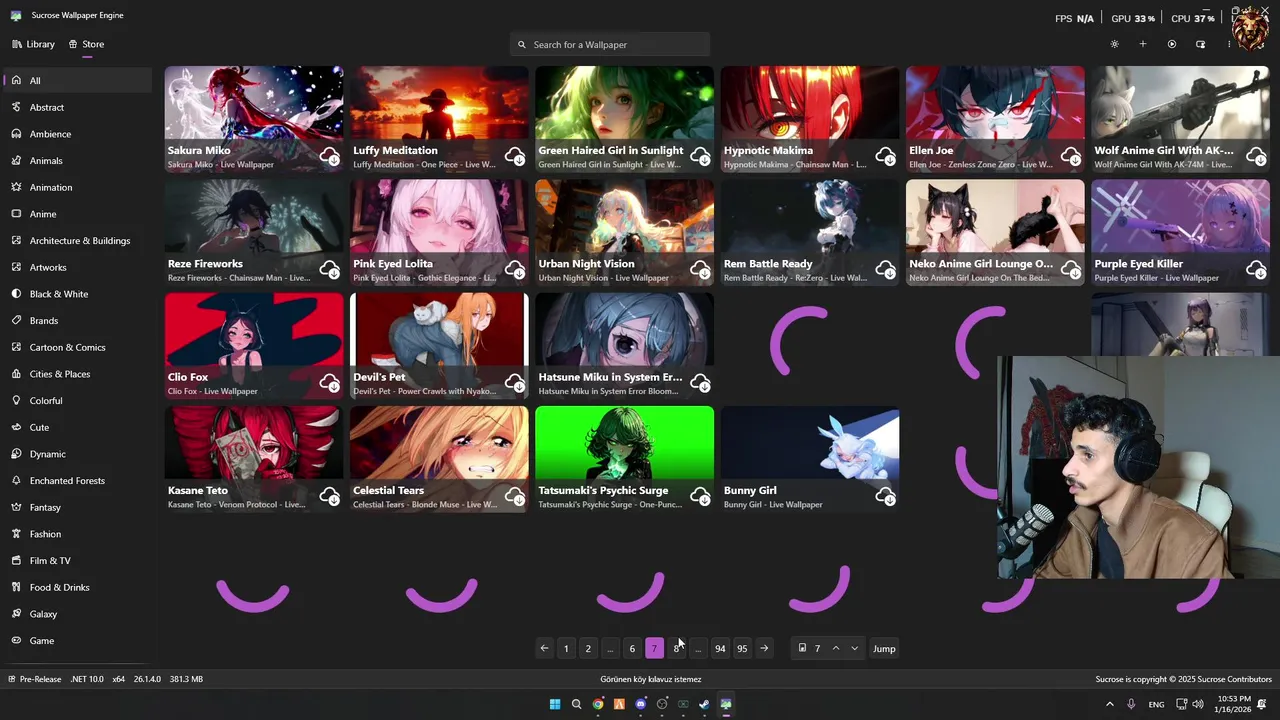Jump to page 1

tap(566, 649)
